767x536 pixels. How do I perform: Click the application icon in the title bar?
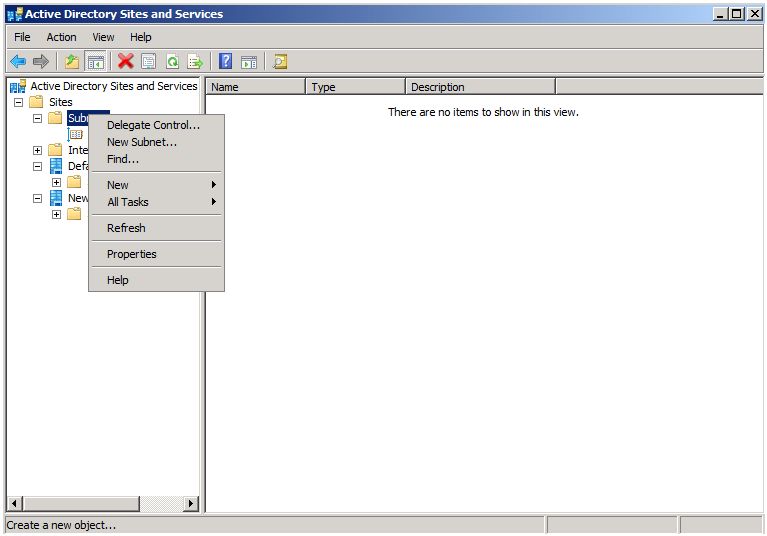[x=15, y=14]
